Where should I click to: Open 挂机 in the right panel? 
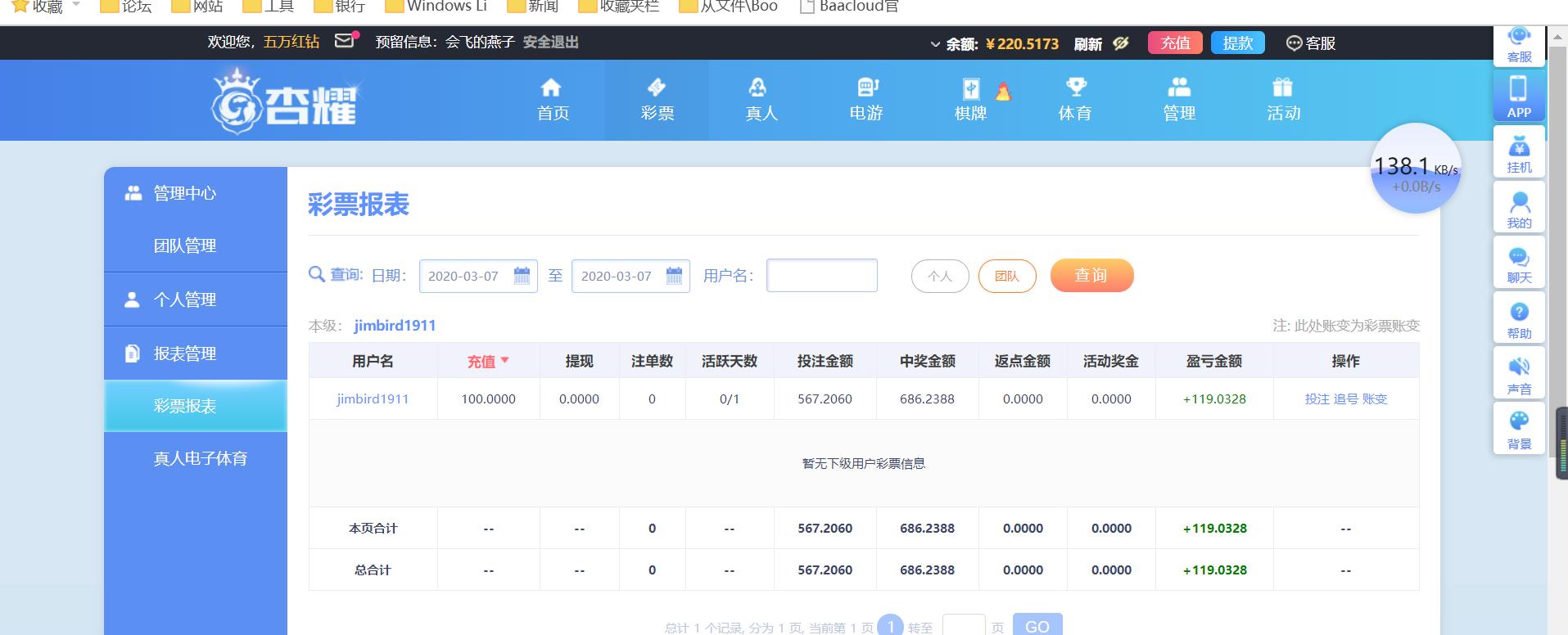click(1519, 152)
